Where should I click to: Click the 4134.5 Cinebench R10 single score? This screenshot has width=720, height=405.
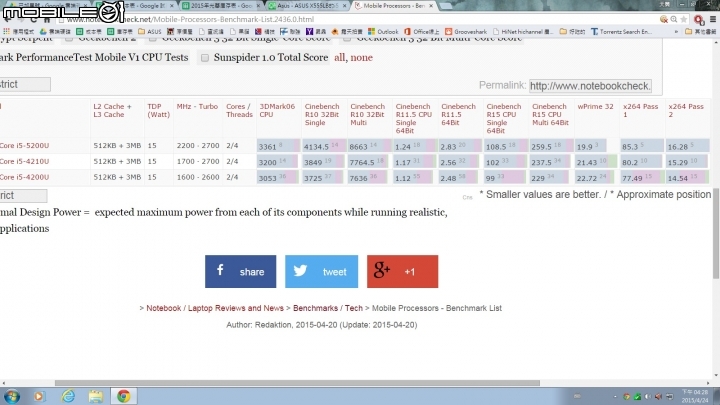(323, 146)
